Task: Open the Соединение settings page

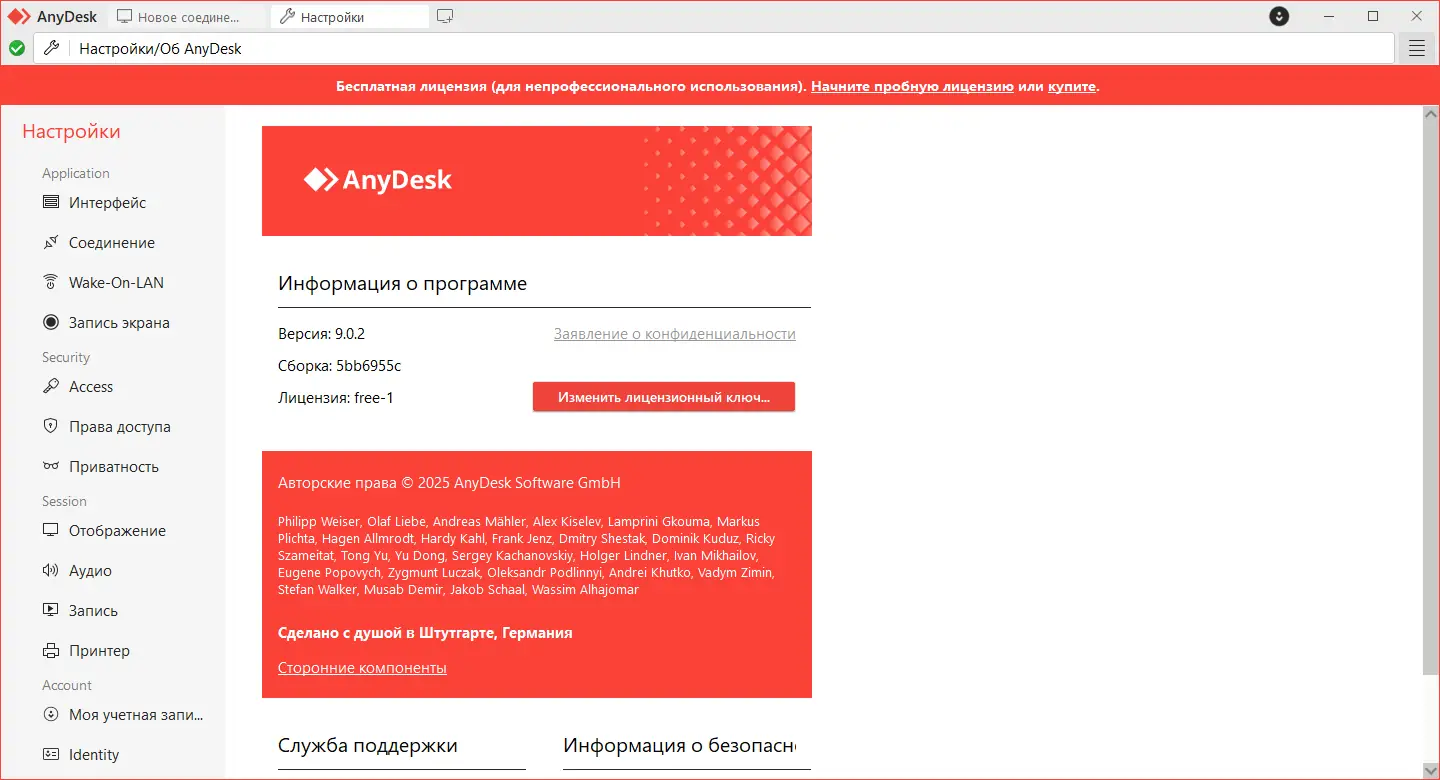Action: coord(111,242)
